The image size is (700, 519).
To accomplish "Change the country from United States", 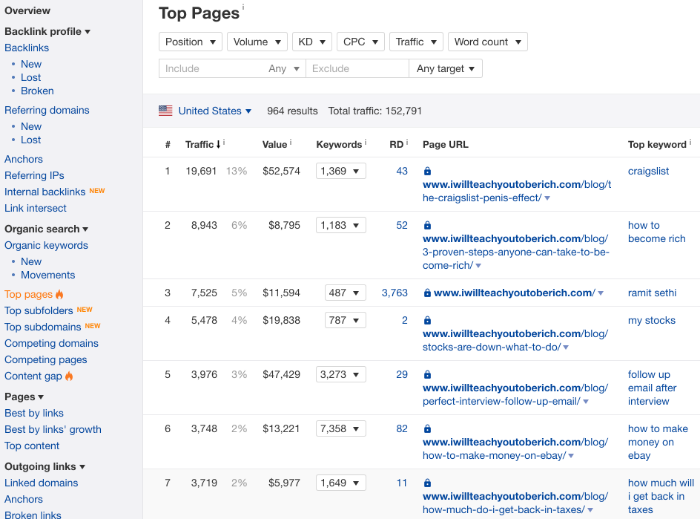I will click(x=215, y=111).
